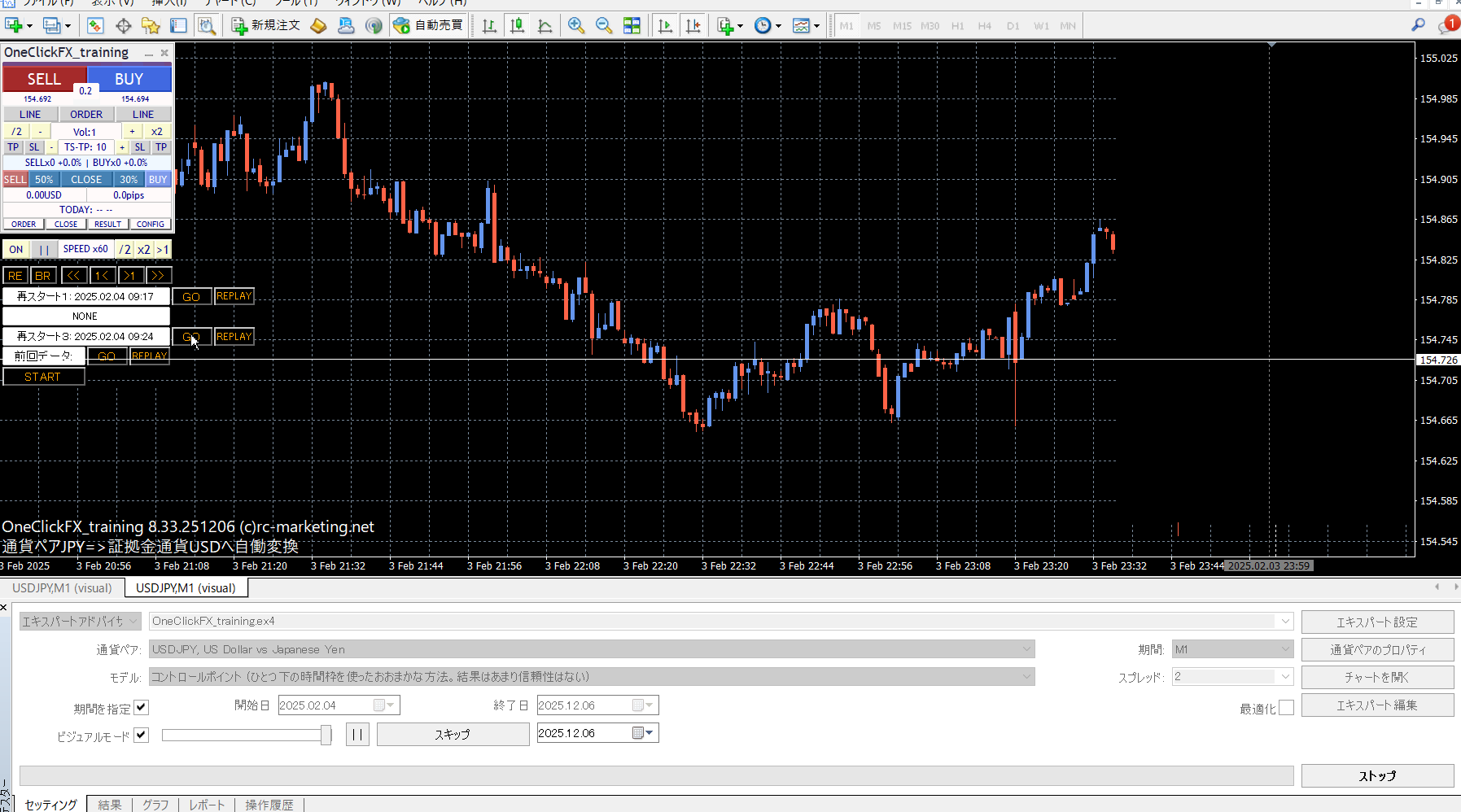Expand the 開始日 start date picker
Screen dimensions: 1461x812
tap(391, 705)
